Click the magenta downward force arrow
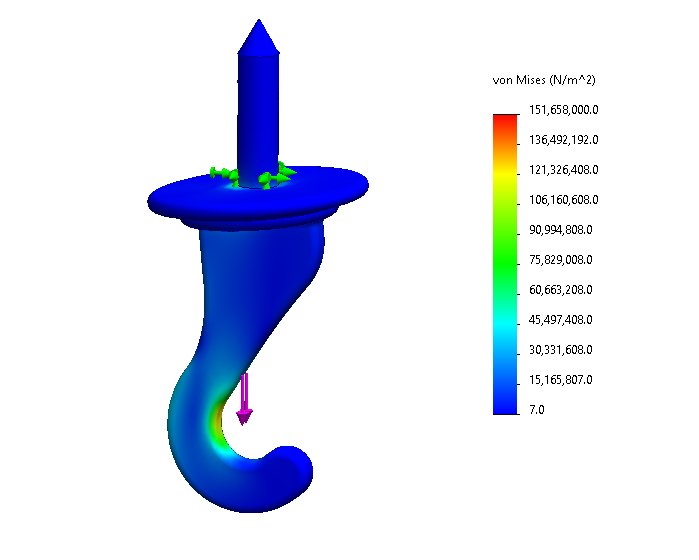699x560 pixels. pyautogui.click(x=244, y=399)
